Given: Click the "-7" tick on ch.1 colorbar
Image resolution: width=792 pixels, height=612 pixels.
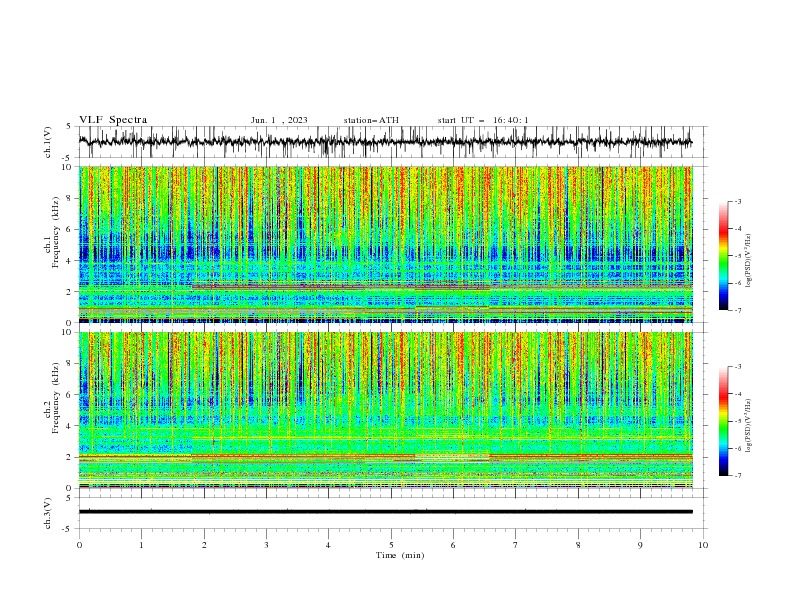Looking at the screenshot, I should [x=738, y=310].
